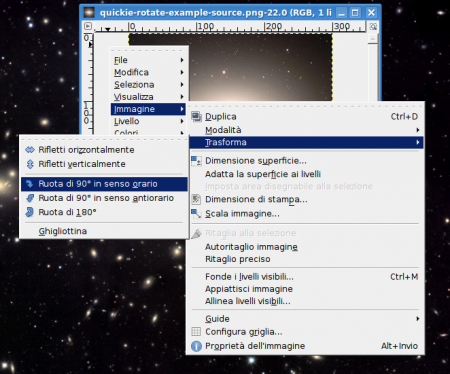Select Ghigliottina
The height and width of the screenshot is (374, 450).
[104, 231]
